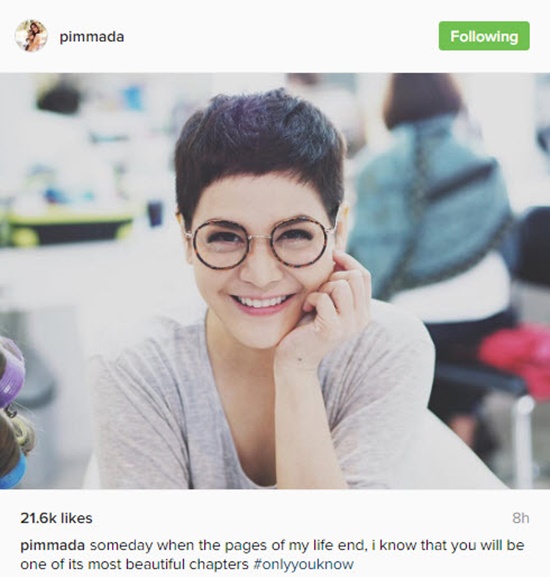Click the blurred person in the blue jacket
This screenshot has height=577, width=550.
tap(430, 206)
